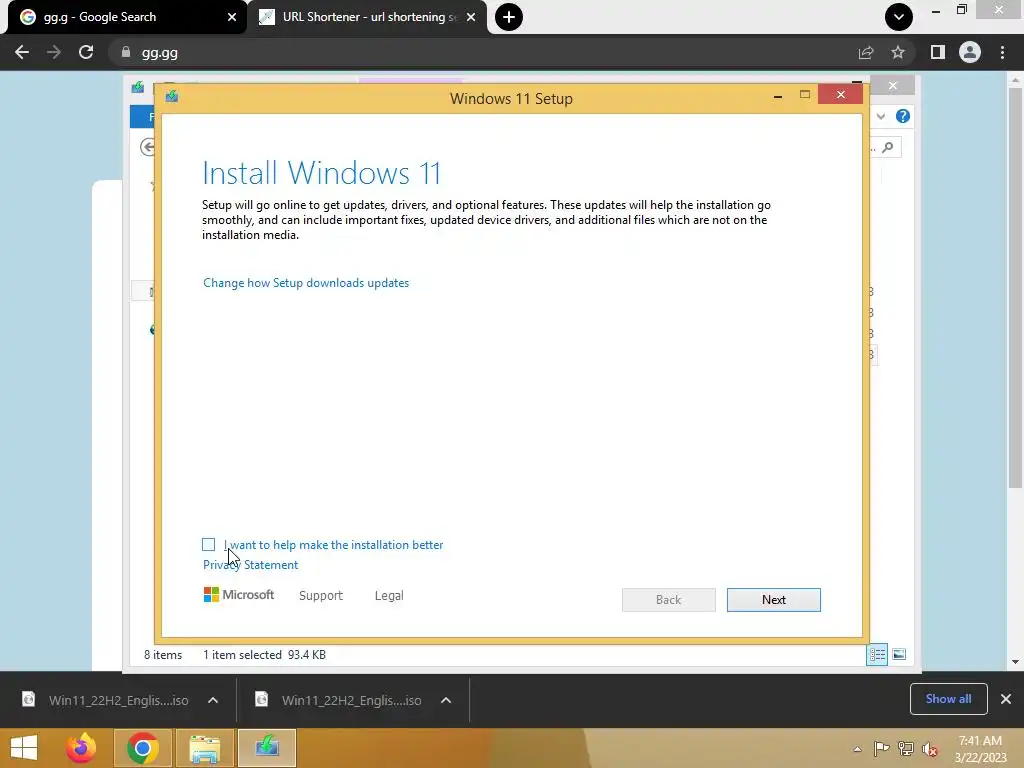The image size is (1024, 768).
Task: Open first Win11_22H2 iso download options arrow
Action: [213, 700]
